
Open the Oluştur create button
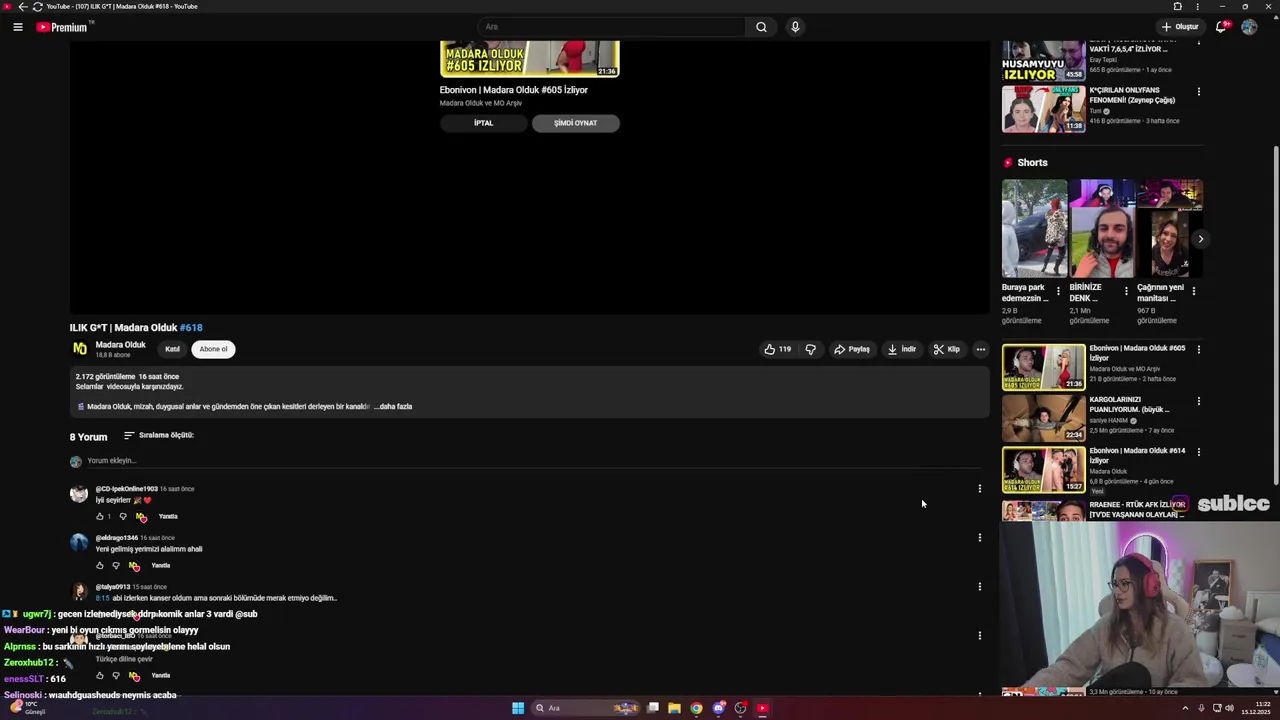coord(1180,27)
